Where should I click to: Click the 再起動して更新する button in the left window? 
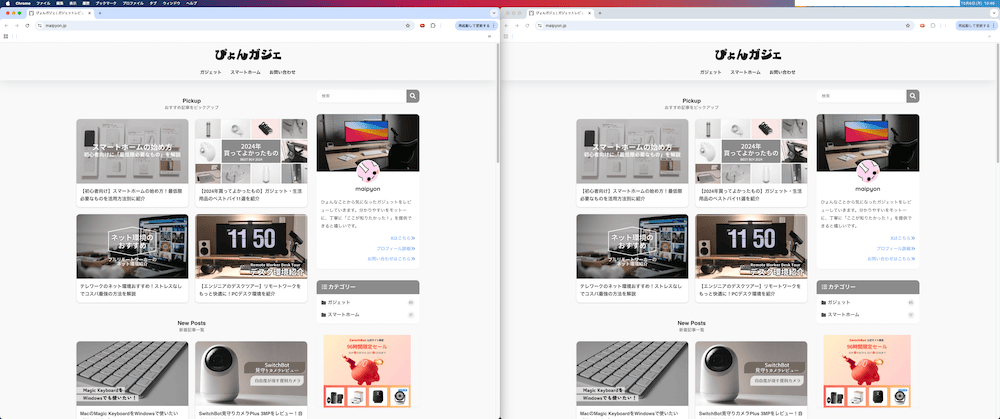[x=472, y=25]
